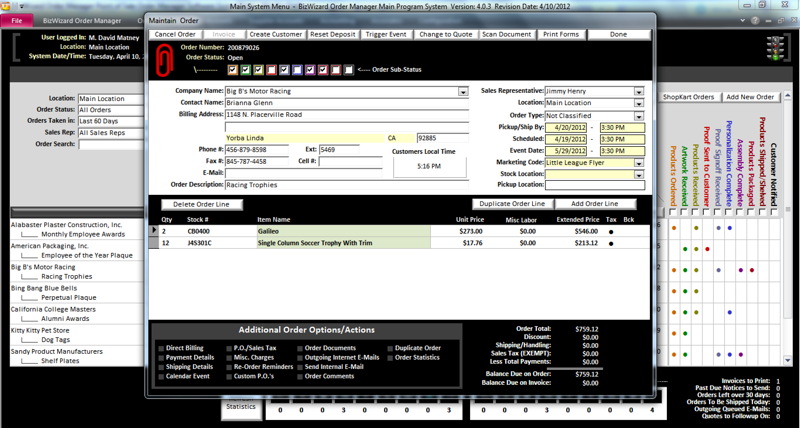
Task: Check the Duplicate Order option
Action: click(x=390, y=348)
